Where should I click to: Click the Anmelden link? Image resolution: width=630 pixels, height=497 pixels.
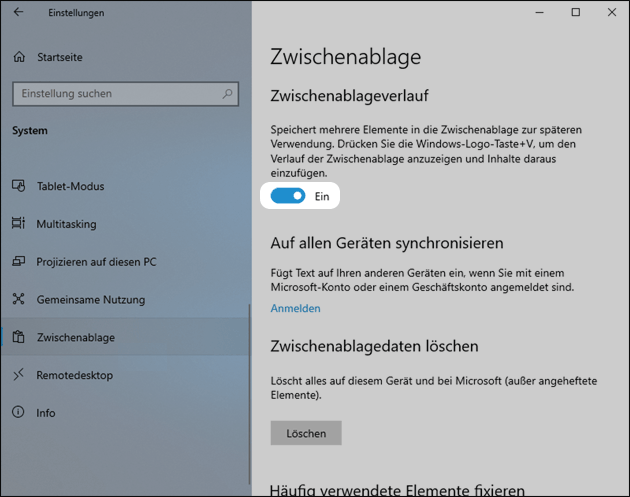point(295,308)
